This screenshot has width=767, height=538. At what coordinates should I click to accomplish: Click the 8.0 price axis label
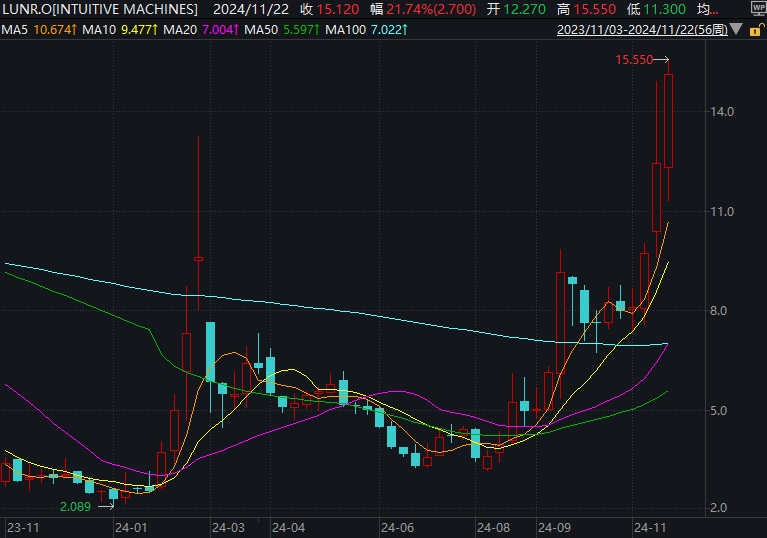719,311
